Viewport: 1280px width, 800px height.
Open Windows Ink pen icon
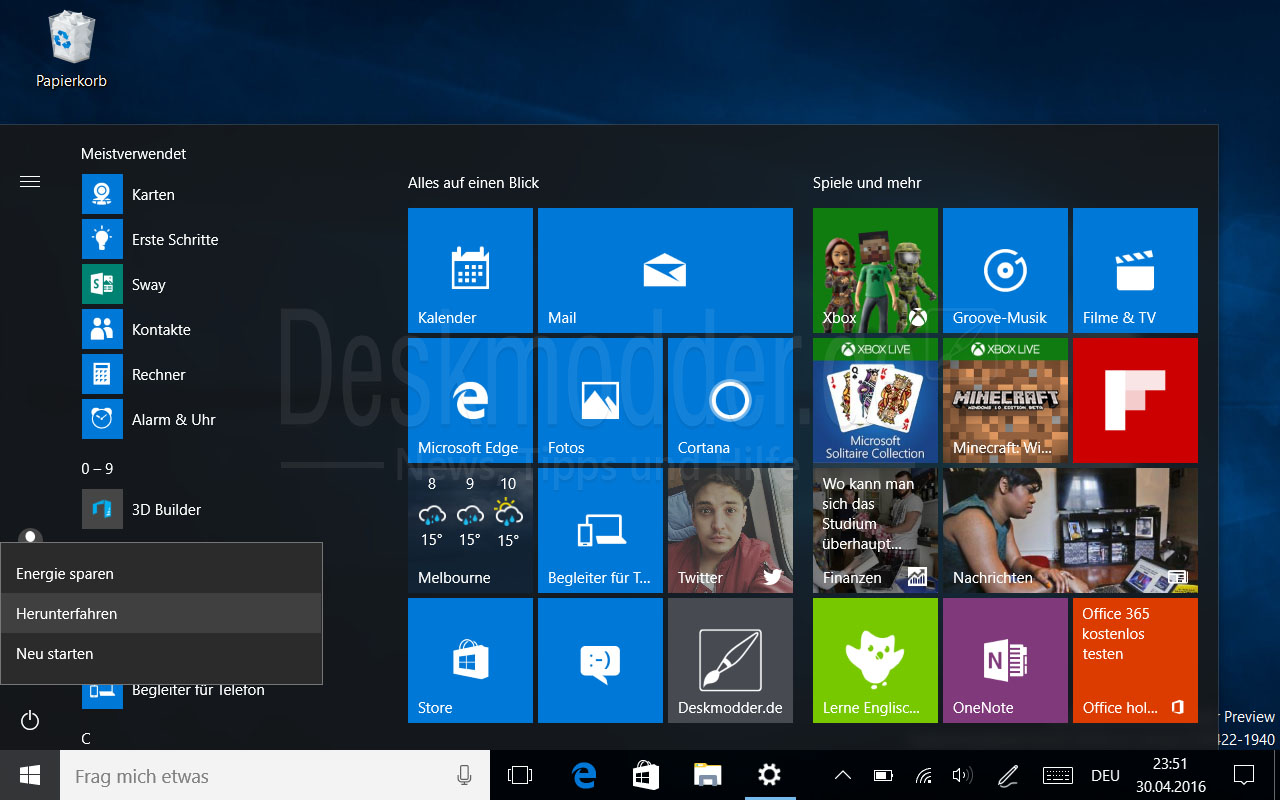1008,775
